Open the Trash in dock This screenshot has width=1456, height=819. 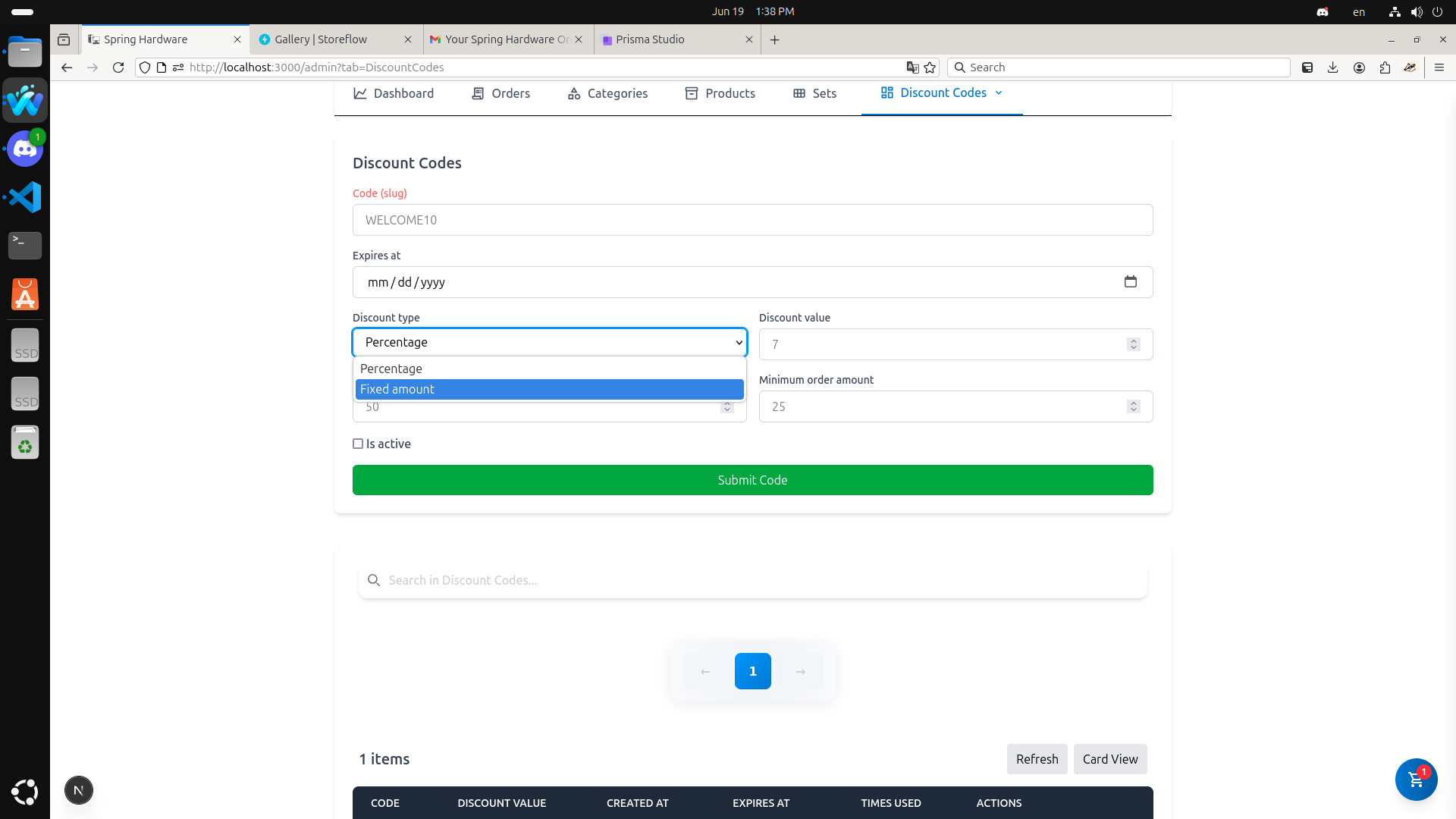tap(25, 442)
